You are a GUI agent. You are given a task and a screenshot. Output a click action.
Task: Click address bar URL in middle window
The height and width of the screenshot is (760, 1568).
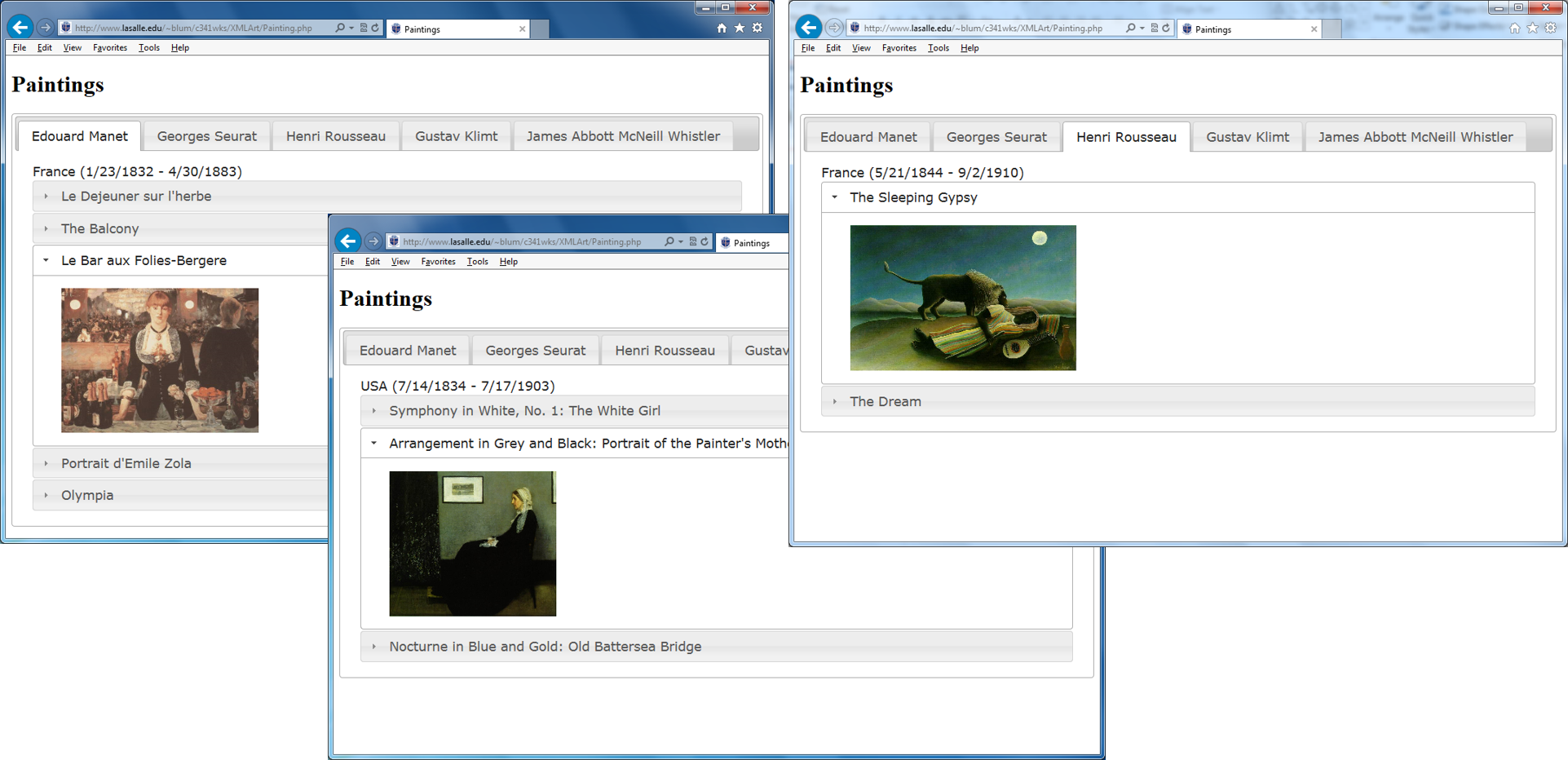[522, 241]
